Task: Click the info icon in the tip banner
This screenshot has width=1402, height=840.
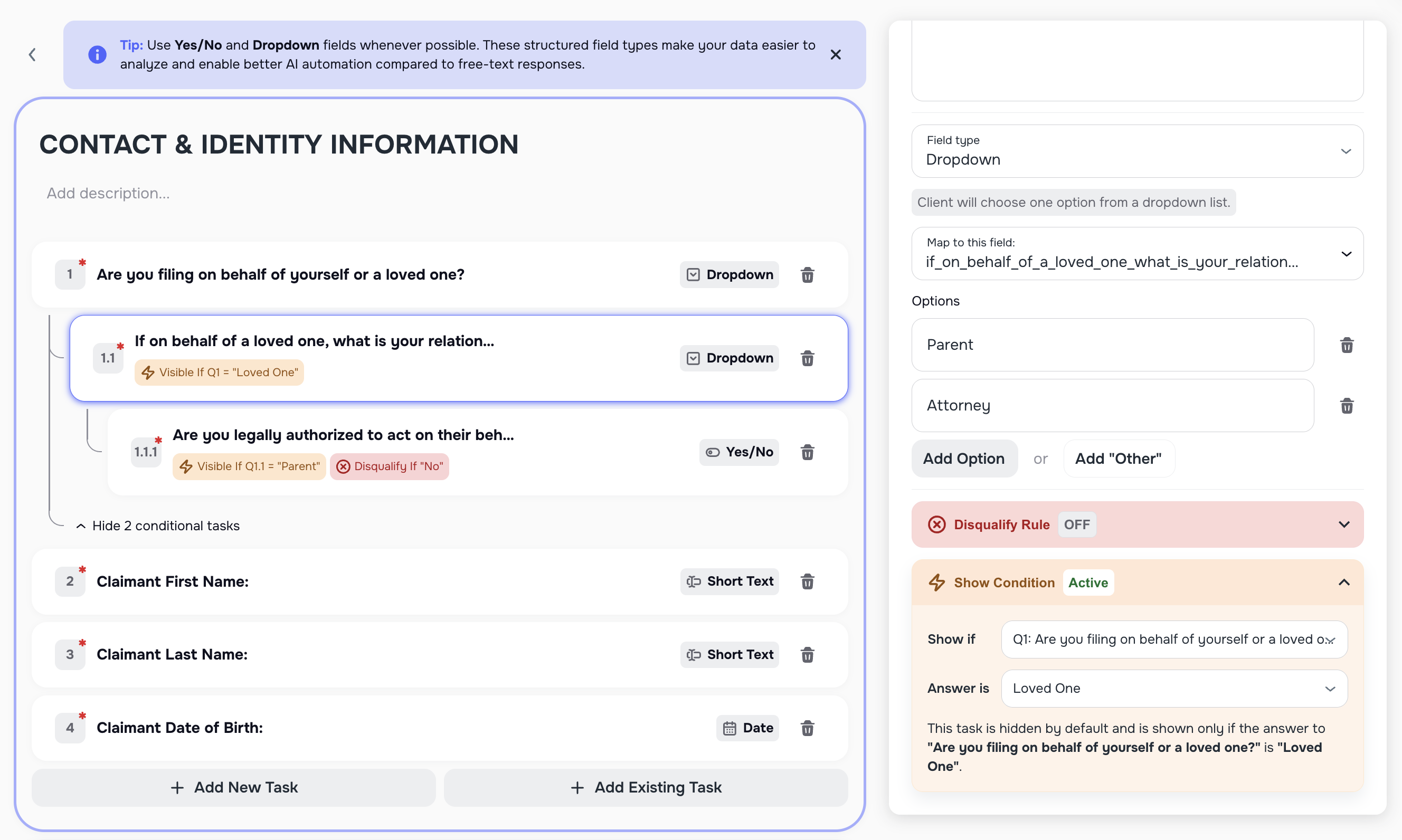Action: coord(98,54)
